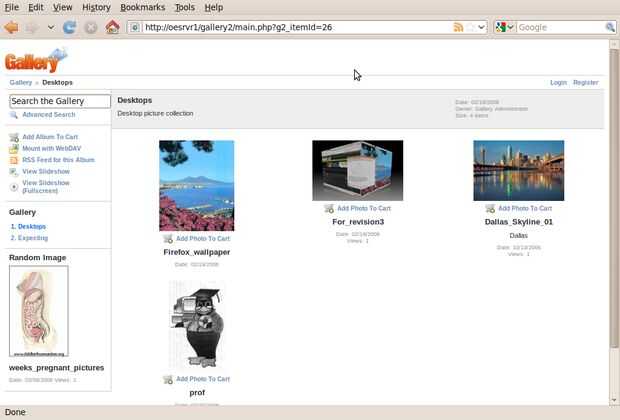Open the Advanced Search link
This screenshot has height=420, width=620.
[49, 115]
